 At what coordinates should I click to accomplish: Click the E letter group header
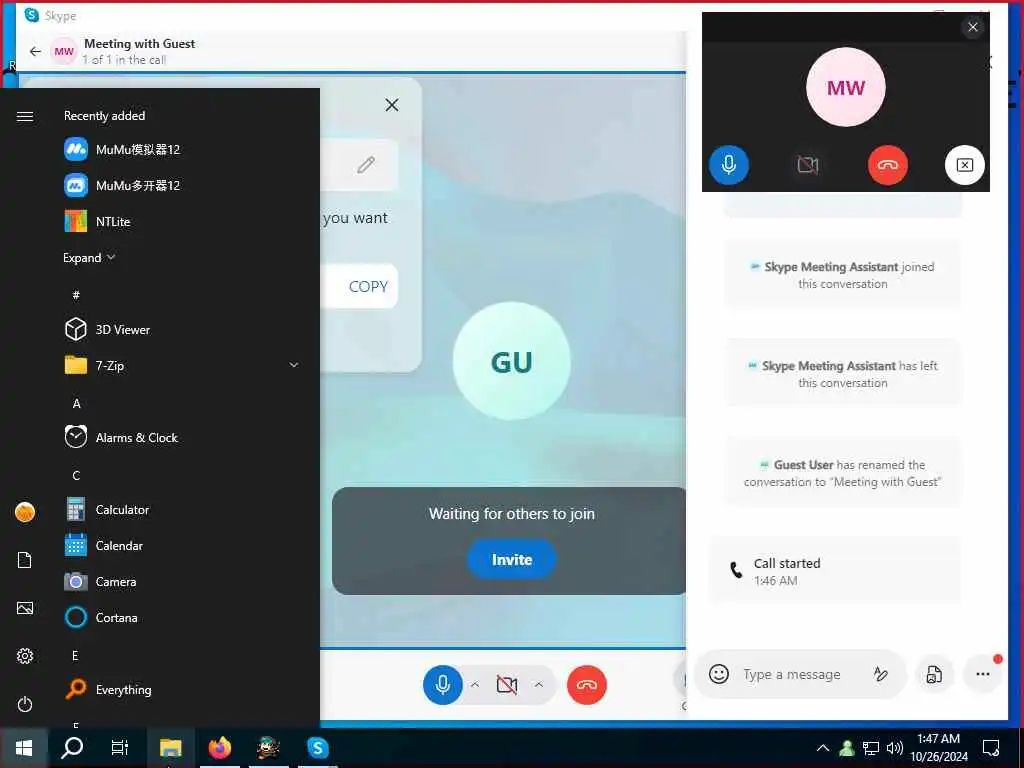coord(75,656)
